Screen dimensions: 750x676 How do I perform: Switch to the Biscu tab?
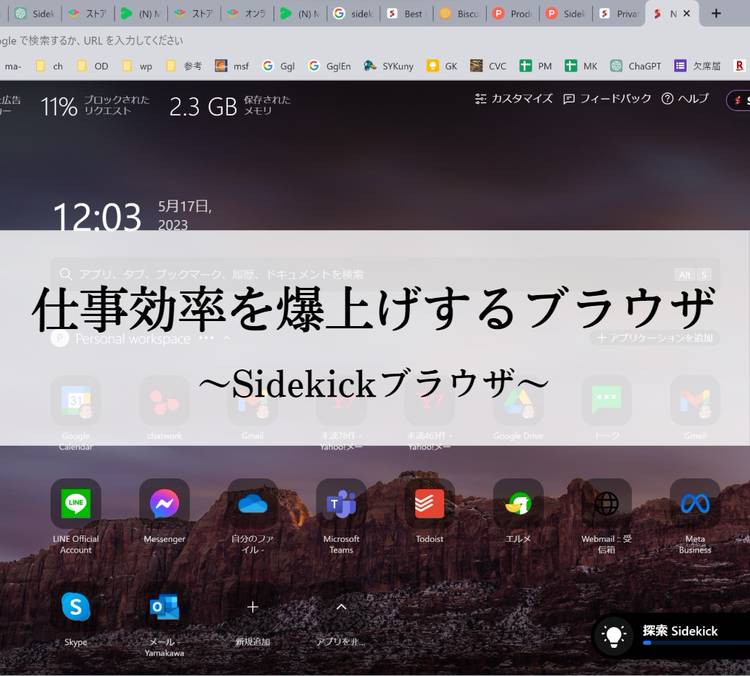click(x=460, y=13)
